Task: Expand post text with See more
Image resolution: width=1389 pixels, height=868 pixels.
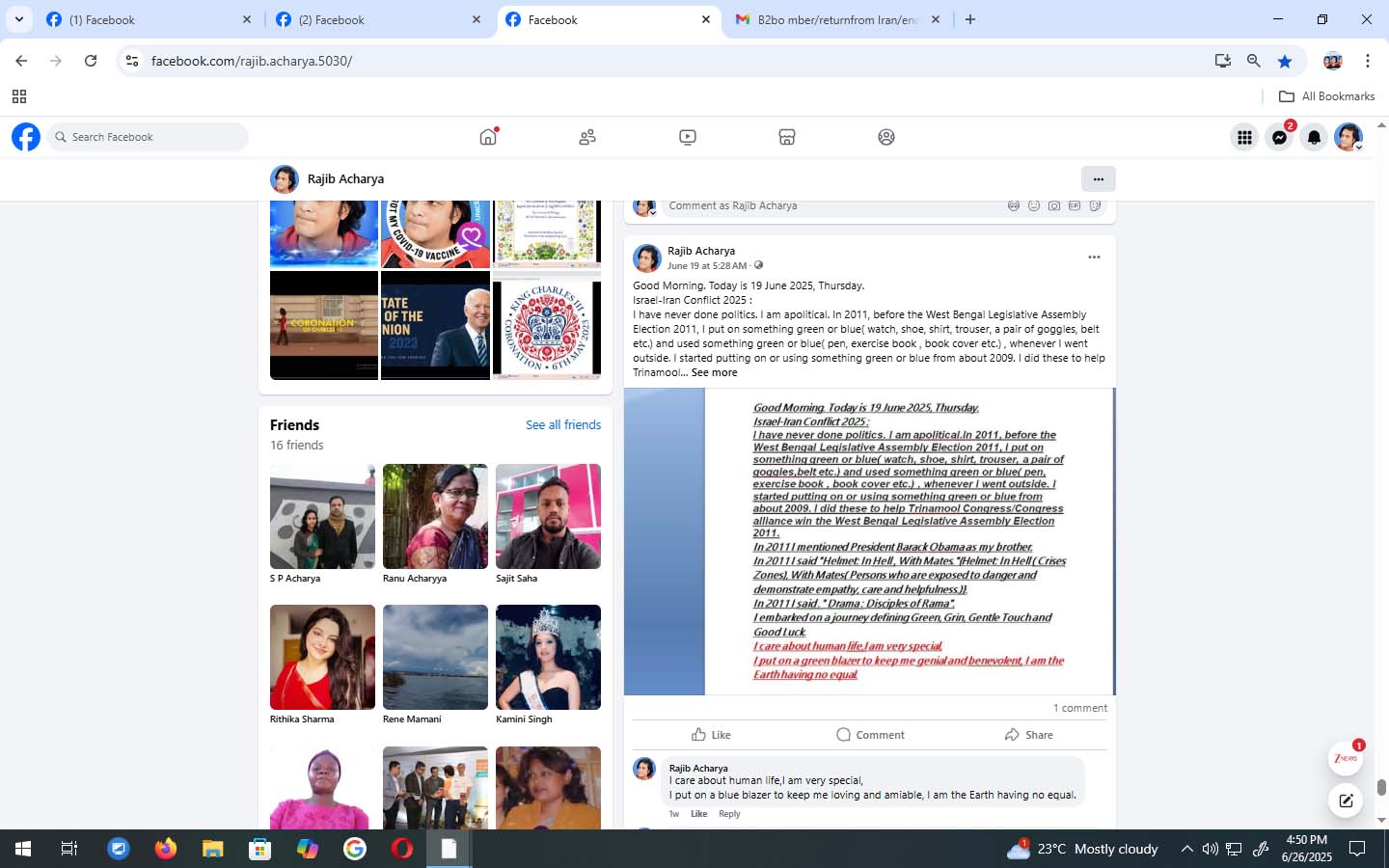Action: [714, 372]
